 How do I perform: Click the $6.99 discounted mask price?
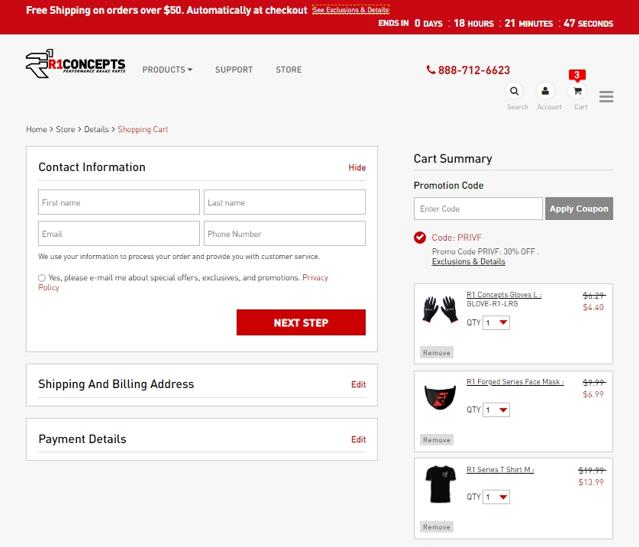pos(593,394)
